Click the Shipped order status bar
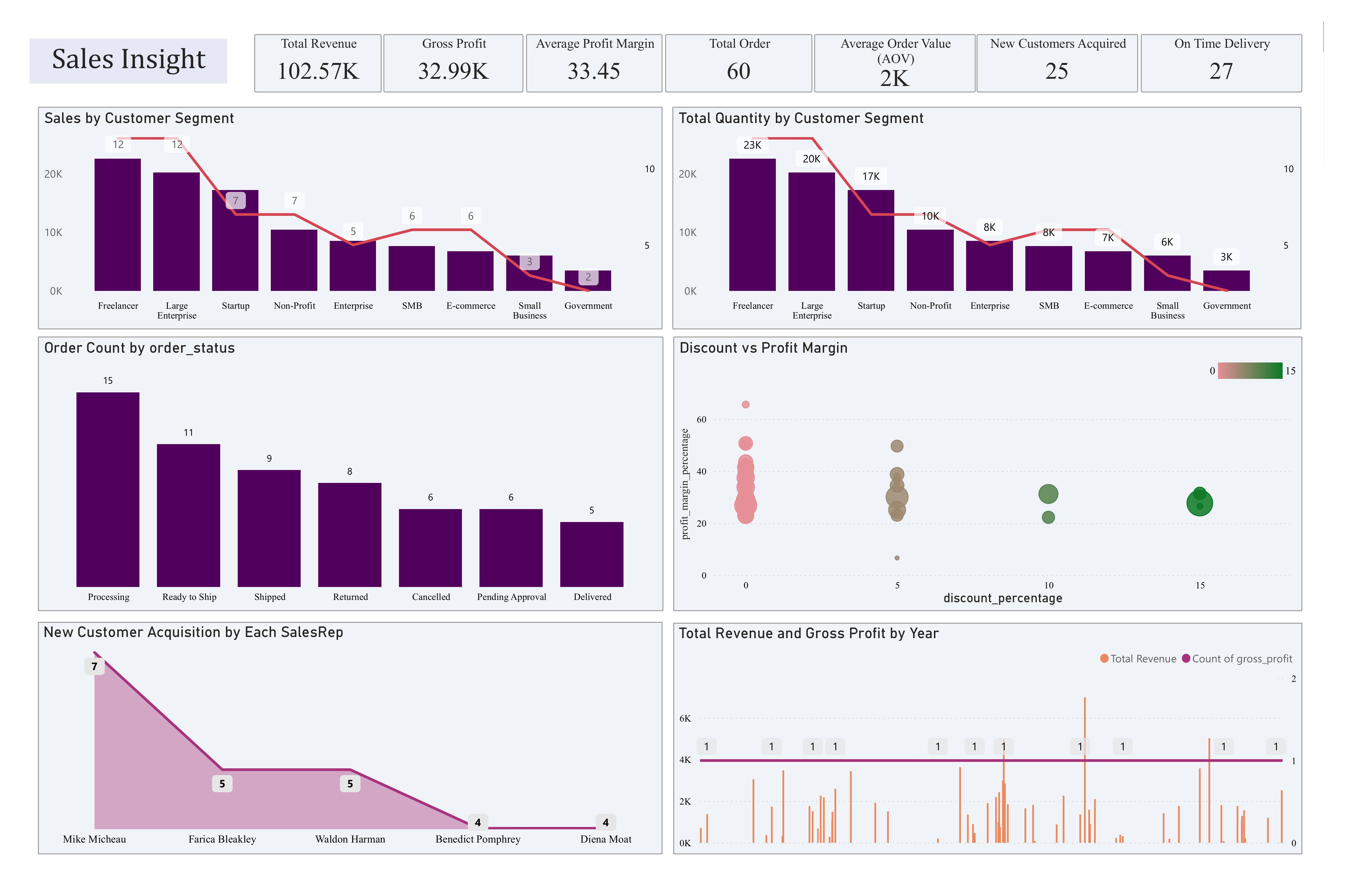Viewport: 1345px width, 896px height. (x=269, y=528)
